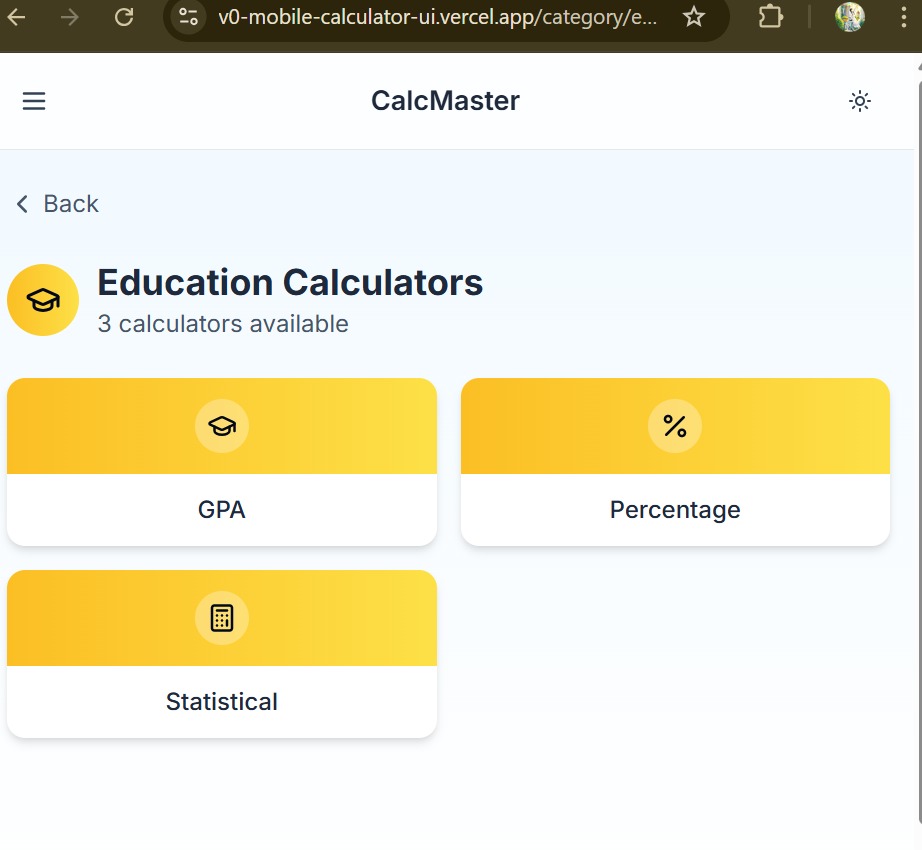Reload the page in the browser
922x850 pixels.
coord(124,17)
